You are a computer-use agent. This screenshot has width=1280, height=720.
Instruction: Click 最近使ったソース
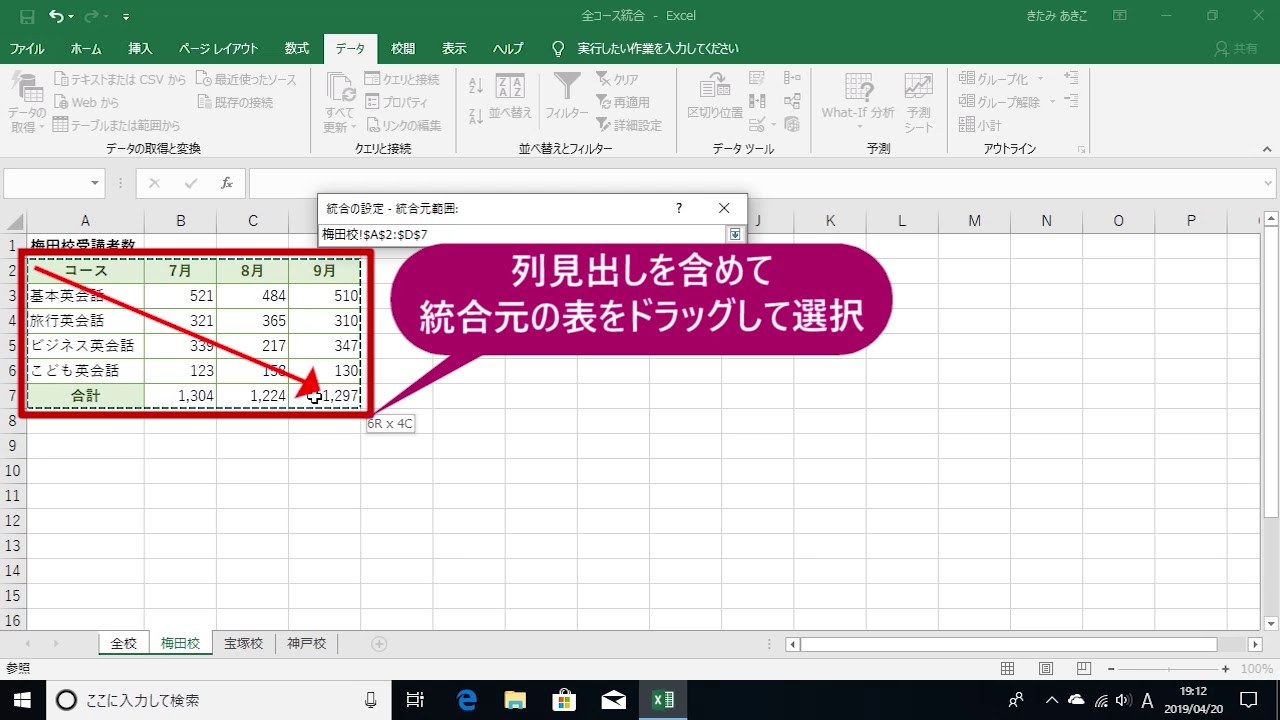click(x=246, y=79)
